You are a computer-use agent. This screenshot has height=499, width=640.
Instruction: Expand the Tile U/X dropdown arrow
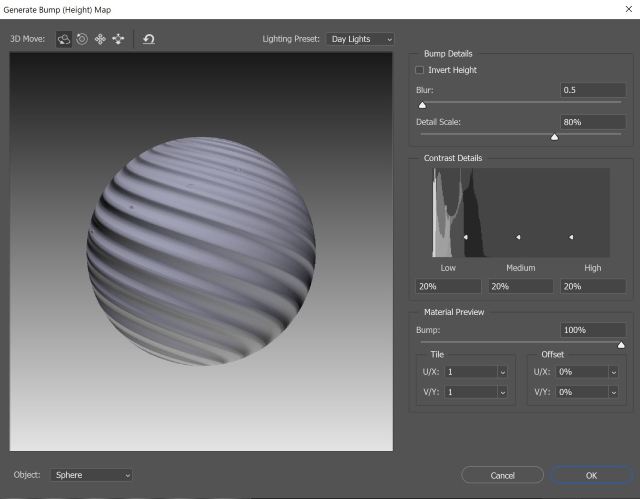502,372
